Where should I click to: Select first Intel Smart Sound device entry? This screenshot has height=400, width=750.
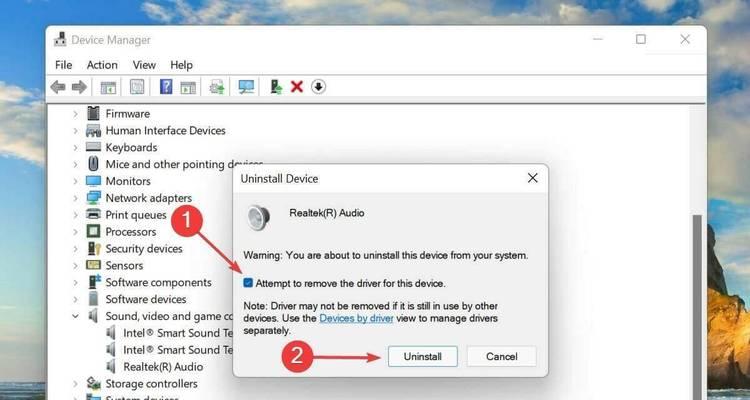178,333
